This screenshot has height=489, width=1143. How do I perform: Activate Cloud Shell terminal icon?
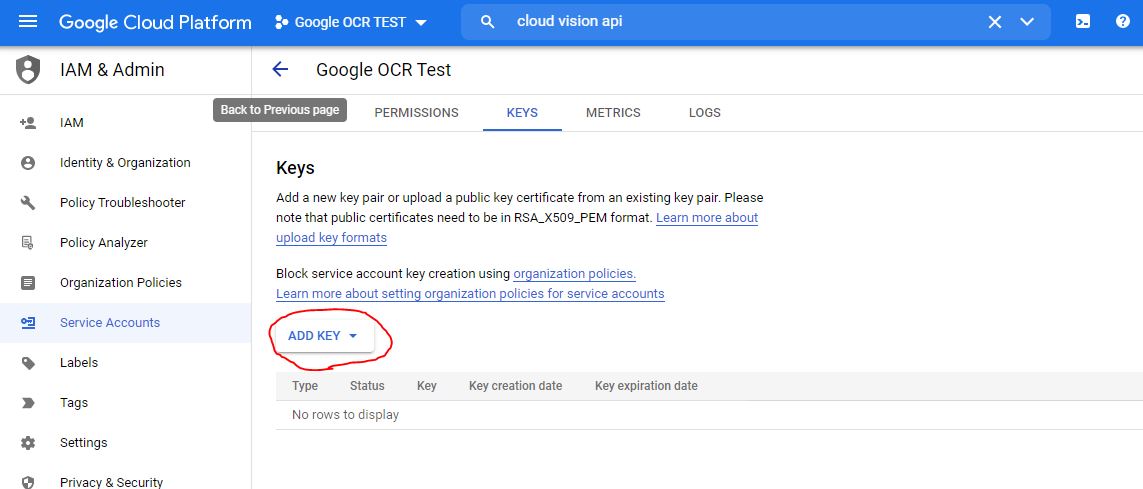pyautogui.click(x=1083, y=22)
